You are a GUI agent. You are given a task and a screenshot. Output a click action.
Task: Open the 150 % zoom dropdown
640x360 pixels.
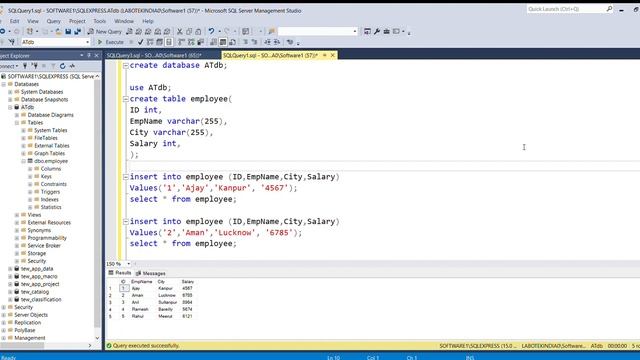(128, 264)
